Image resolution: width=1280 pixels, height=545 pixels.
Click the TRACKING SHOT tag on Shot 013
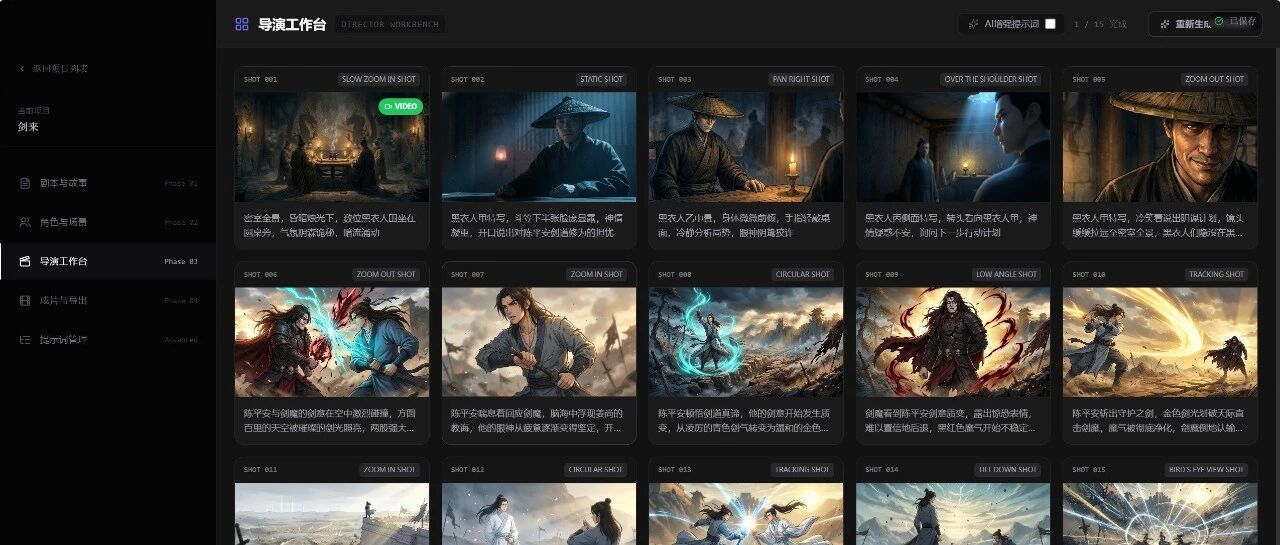point(803,469)
